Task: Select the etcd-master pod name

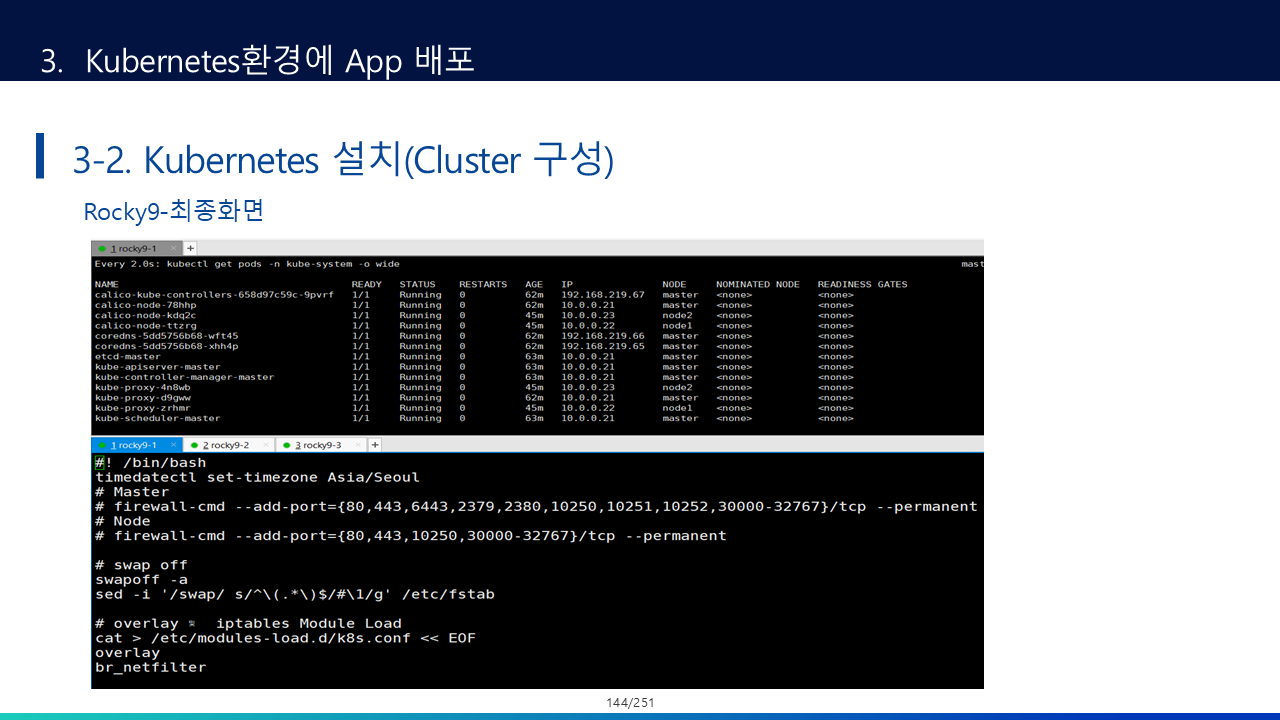Action: (x=128, y=356)
